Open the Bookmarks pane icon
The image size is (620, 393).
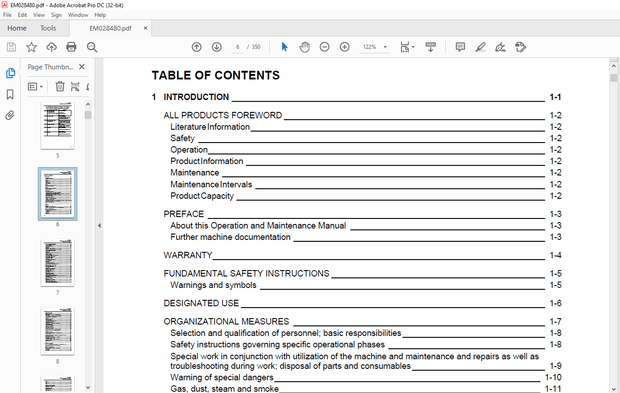(10, 94)
